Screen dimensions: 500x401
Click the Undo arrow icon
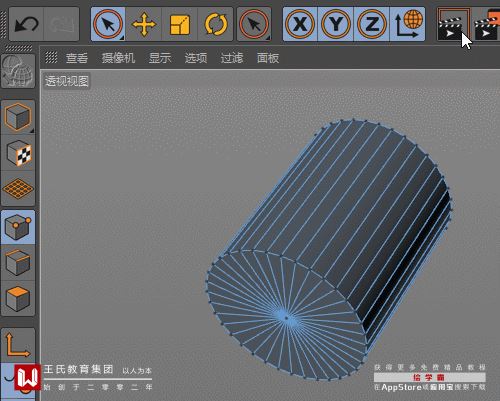click(x=26, y=24)
